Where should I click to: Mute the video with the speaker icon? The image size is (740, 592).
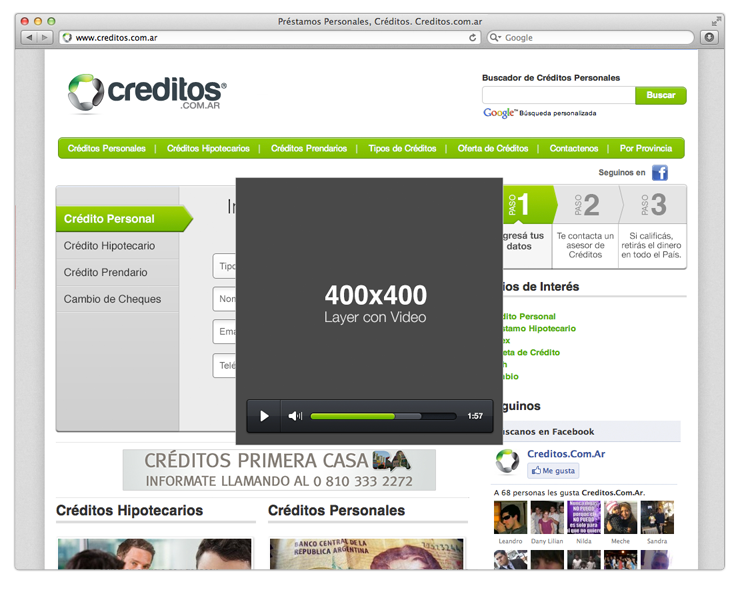[295, 416]
